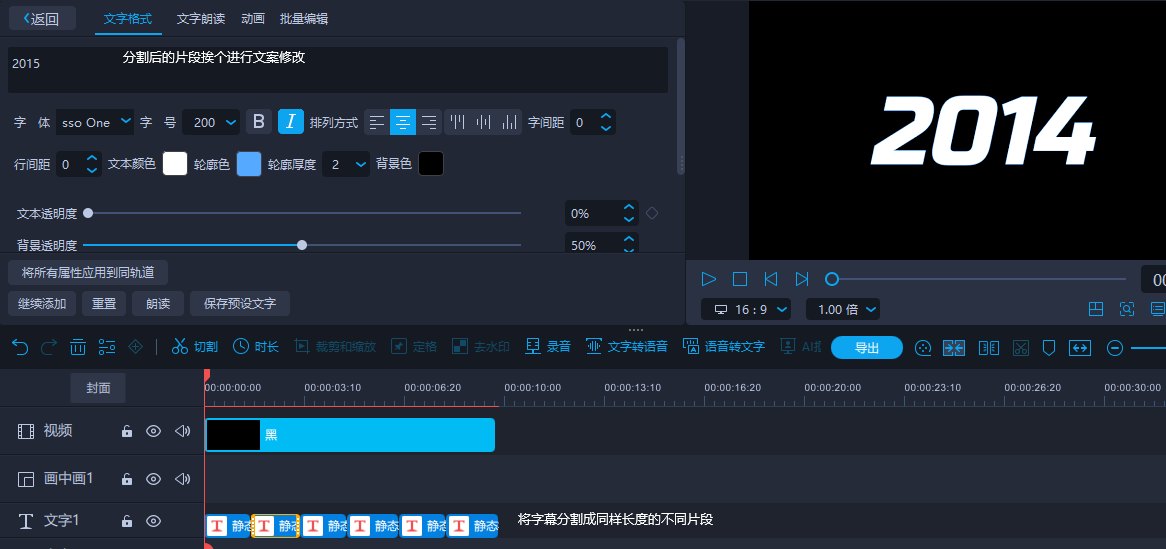
Task: Switch to the 批量编辑 tab
Action: click(304, 19)
